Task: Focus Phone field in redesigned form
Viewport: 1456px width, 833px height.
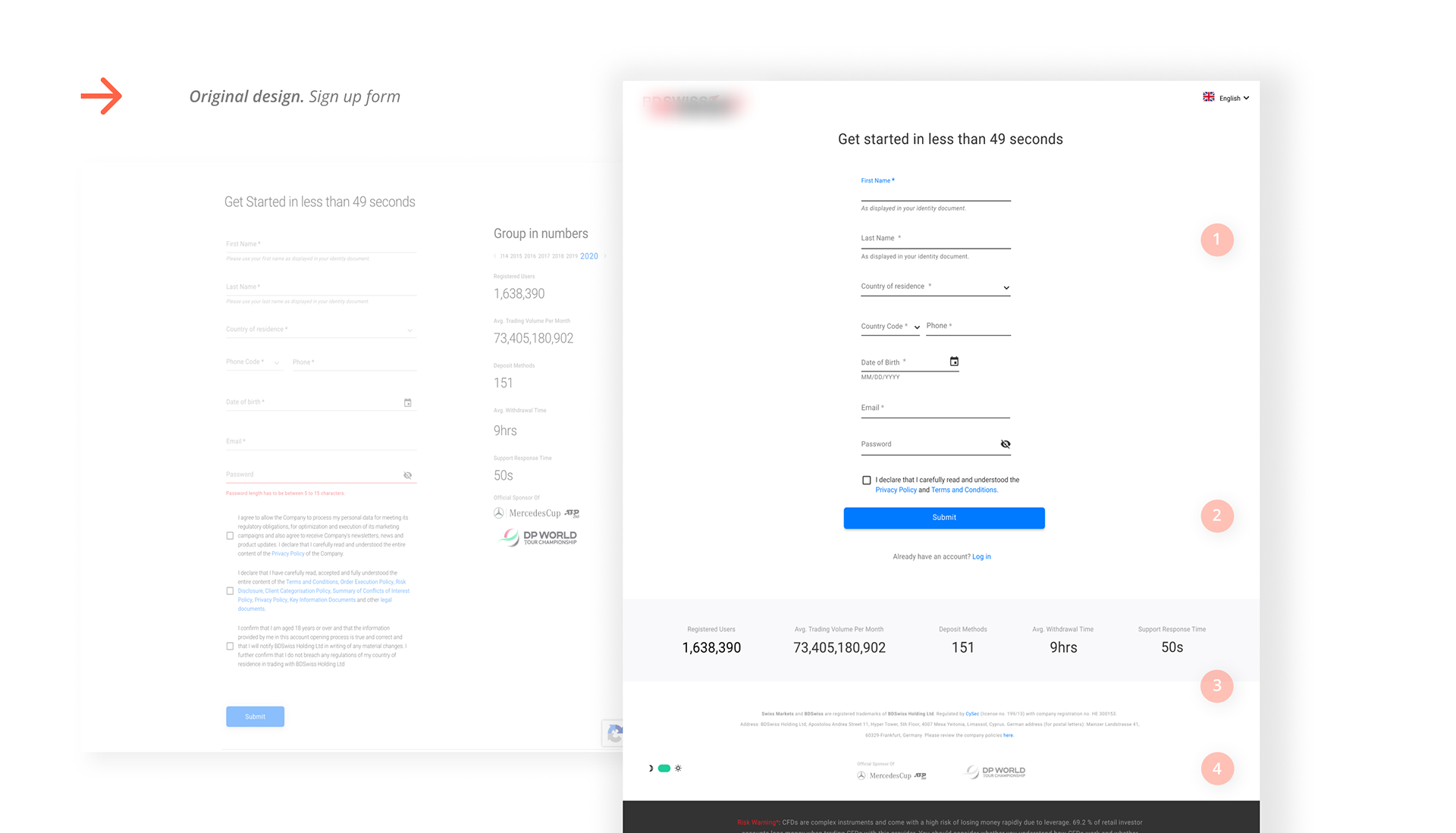Action: pos(968,327)
